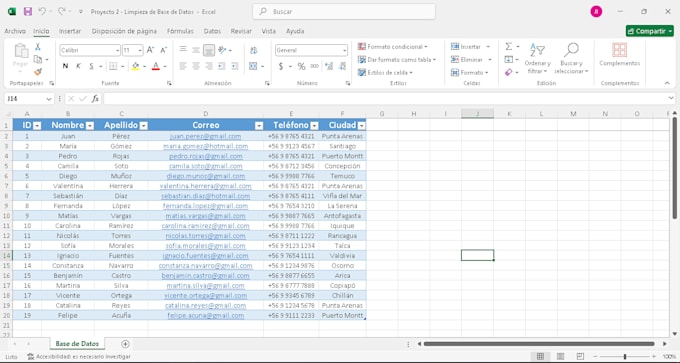Click the Clear eraser icon
Screen dimensions: 680x363
pos(509,72)
